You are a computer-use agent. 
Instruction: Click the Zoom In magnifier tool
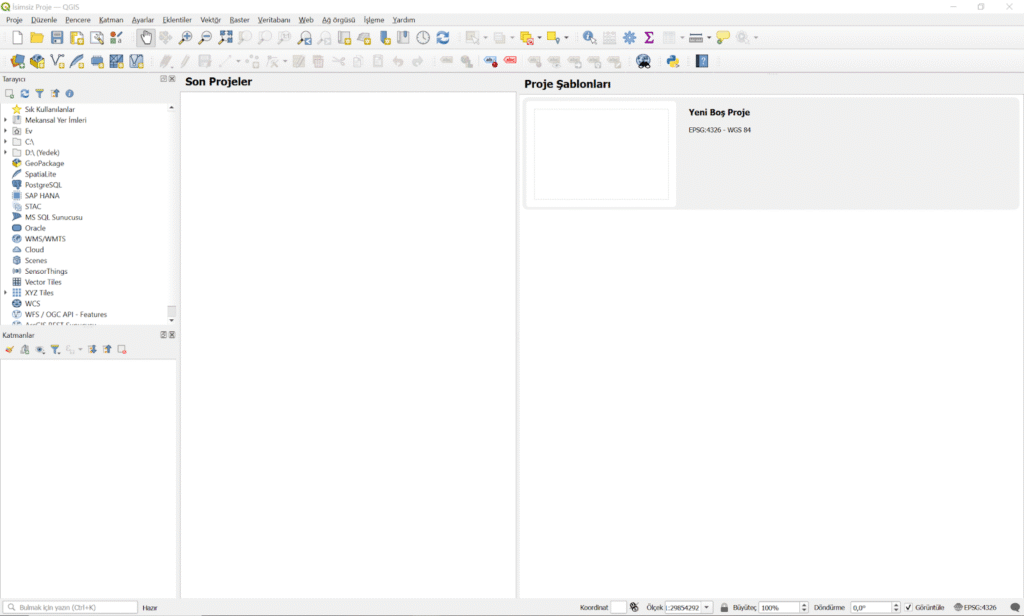pos(185,38)
